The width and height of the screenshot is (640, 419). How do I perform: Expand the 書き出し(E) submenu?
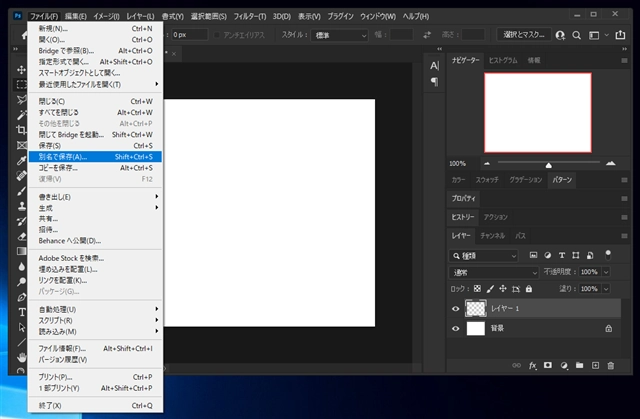point(96,197)
